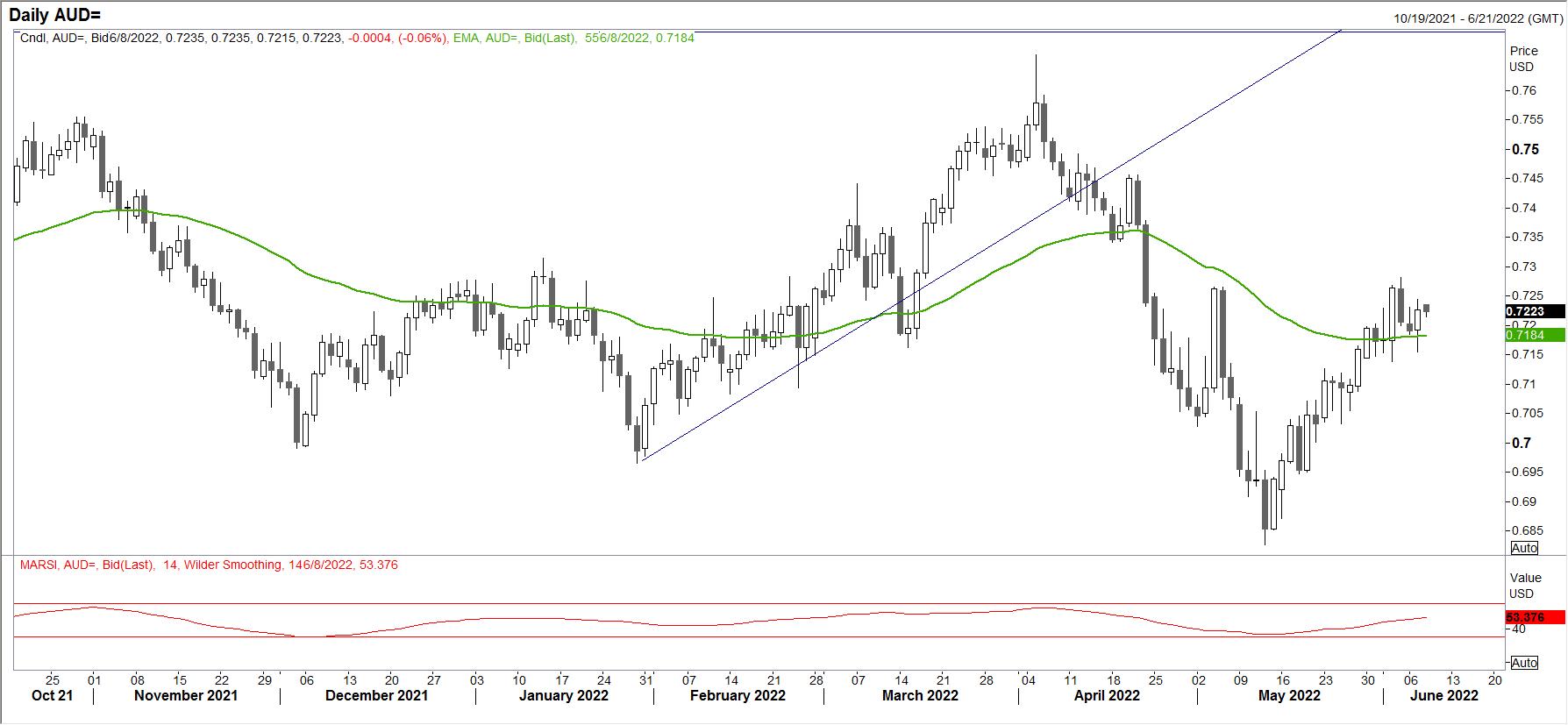Select the red RSI value tag 53.376
This screenshot has width=1568, height=725.
click(1535, 617)
